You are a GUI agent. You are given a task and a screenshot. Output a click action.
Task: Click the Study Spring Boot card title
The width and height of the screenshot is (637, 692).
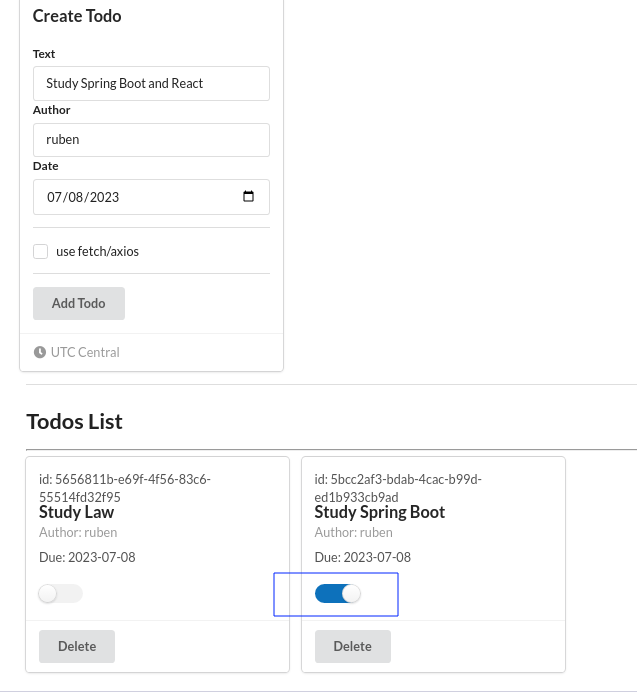click(380, 512)
